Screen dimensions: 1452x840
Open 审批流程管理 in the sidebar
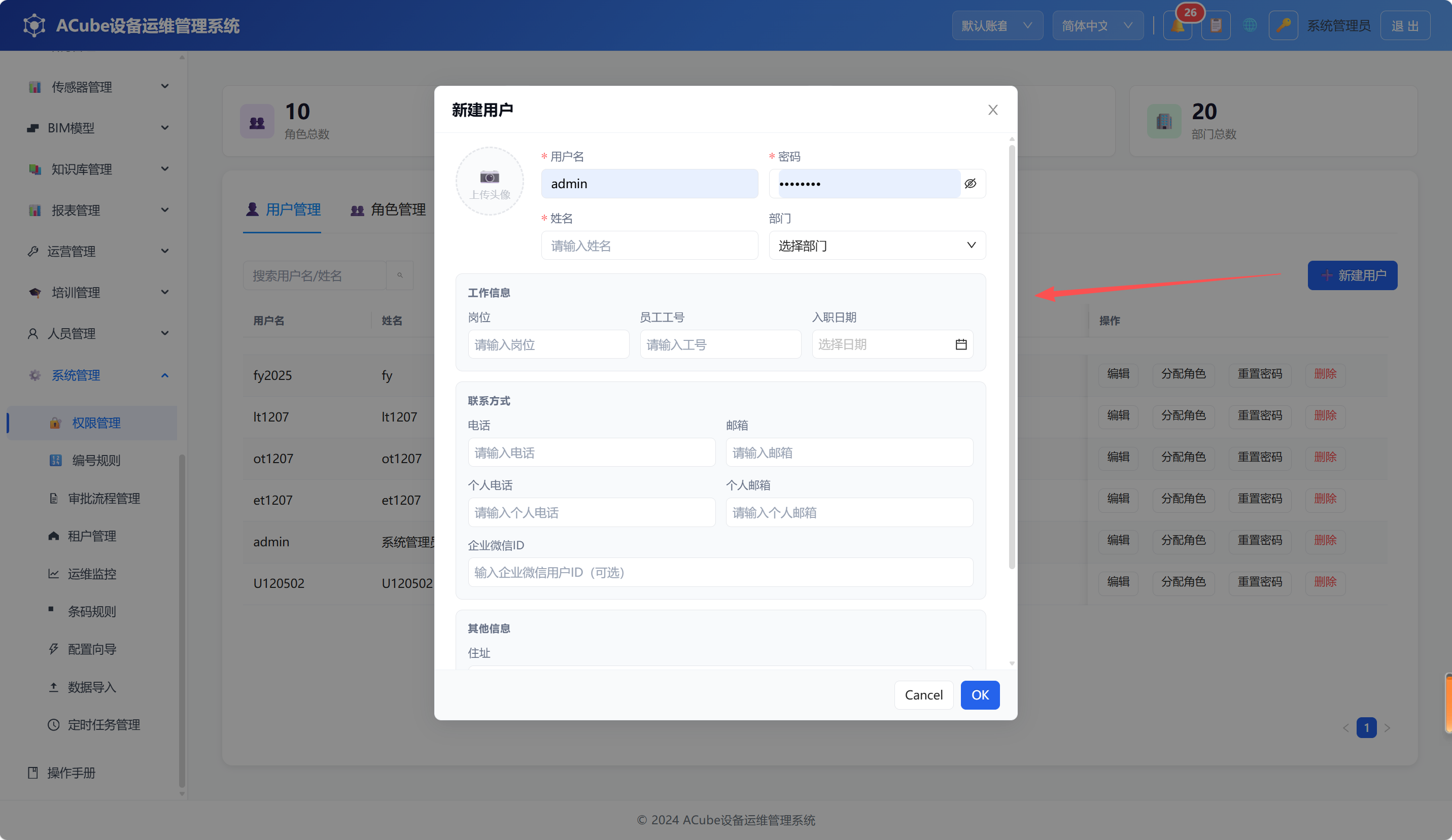(x=92, y=498)
